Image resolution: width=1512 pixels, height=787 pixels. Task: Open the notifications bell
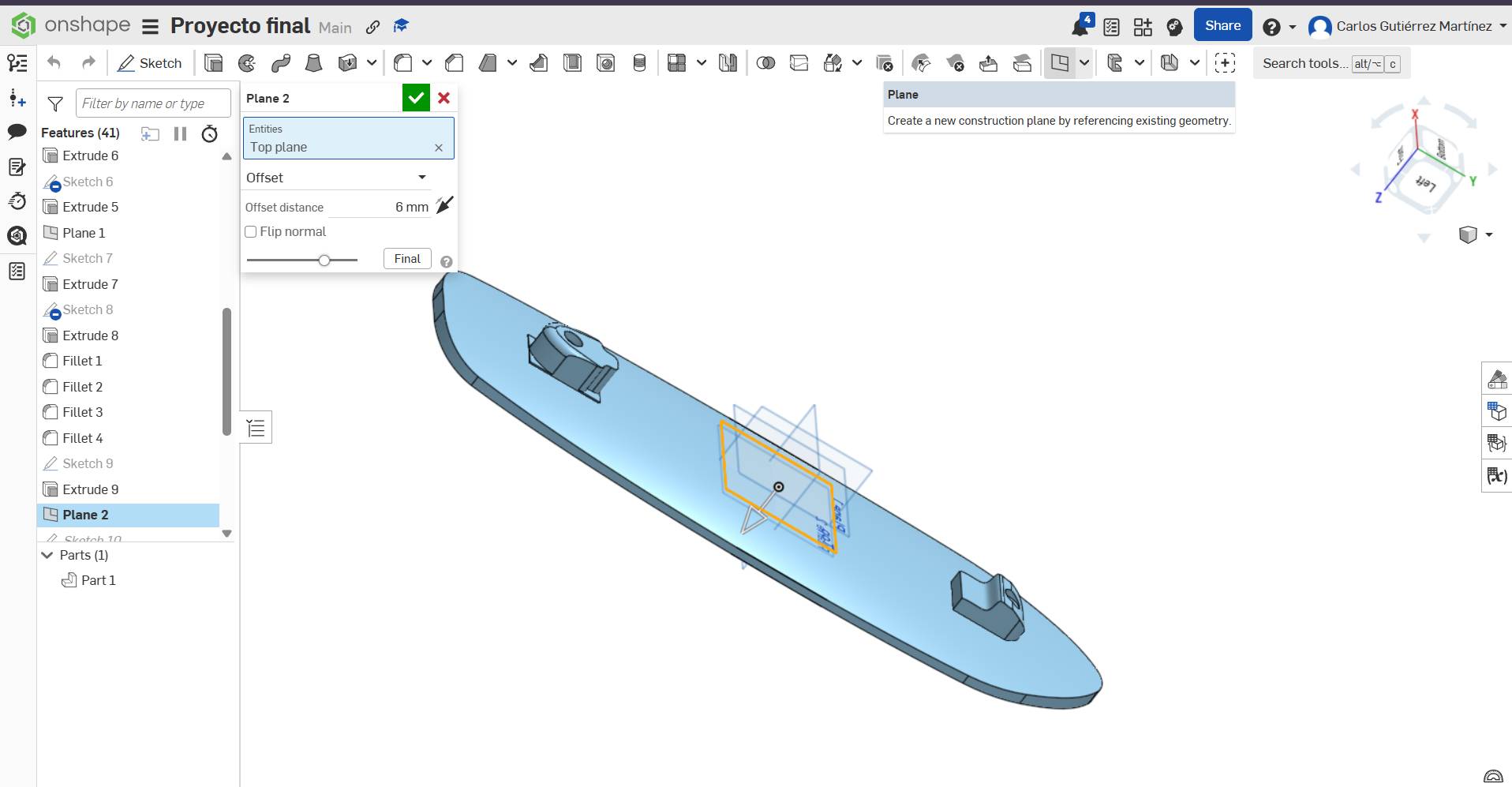point(1080,24)
